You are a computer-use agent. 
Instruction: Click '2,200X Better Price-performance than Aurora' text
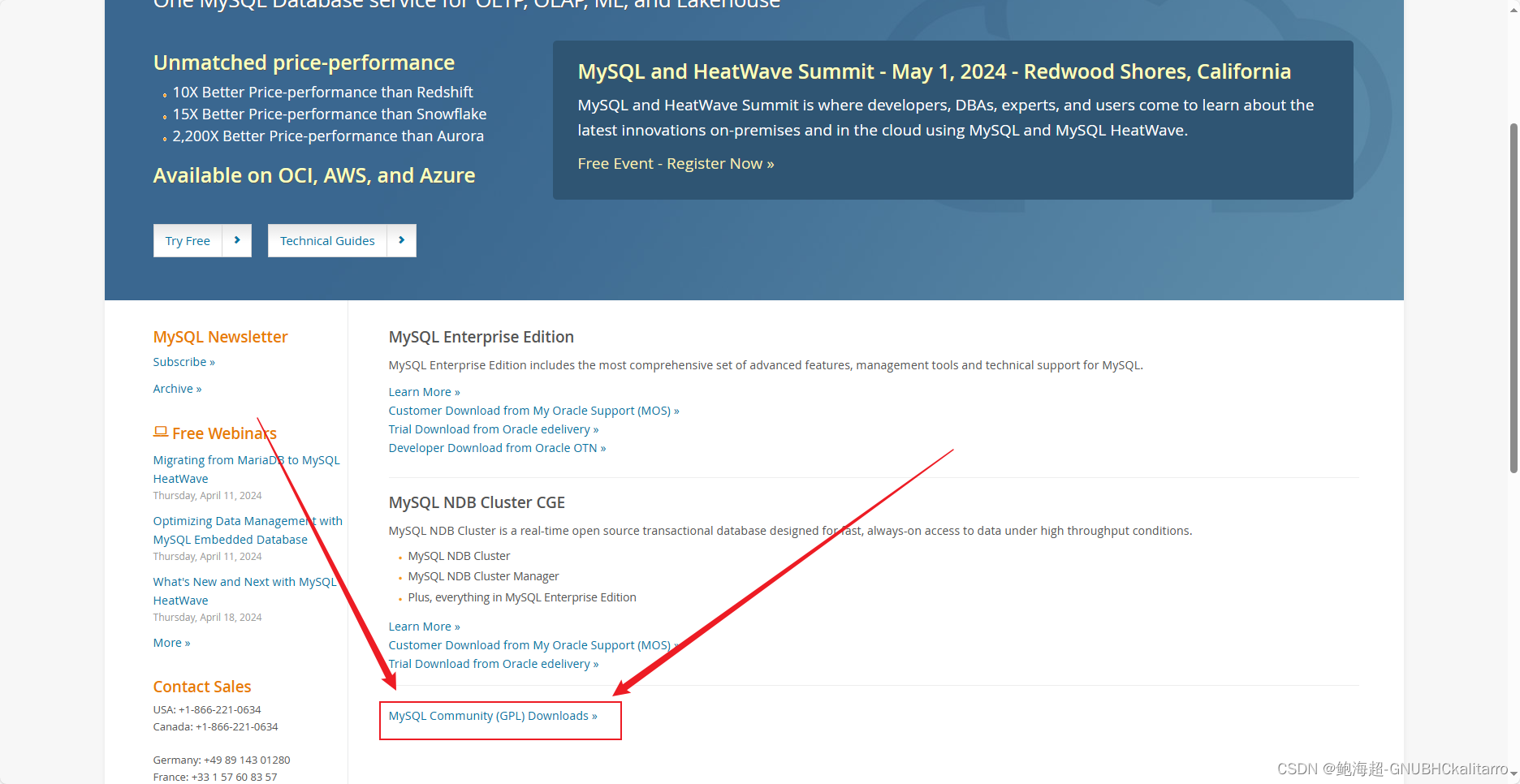(328, 136)
